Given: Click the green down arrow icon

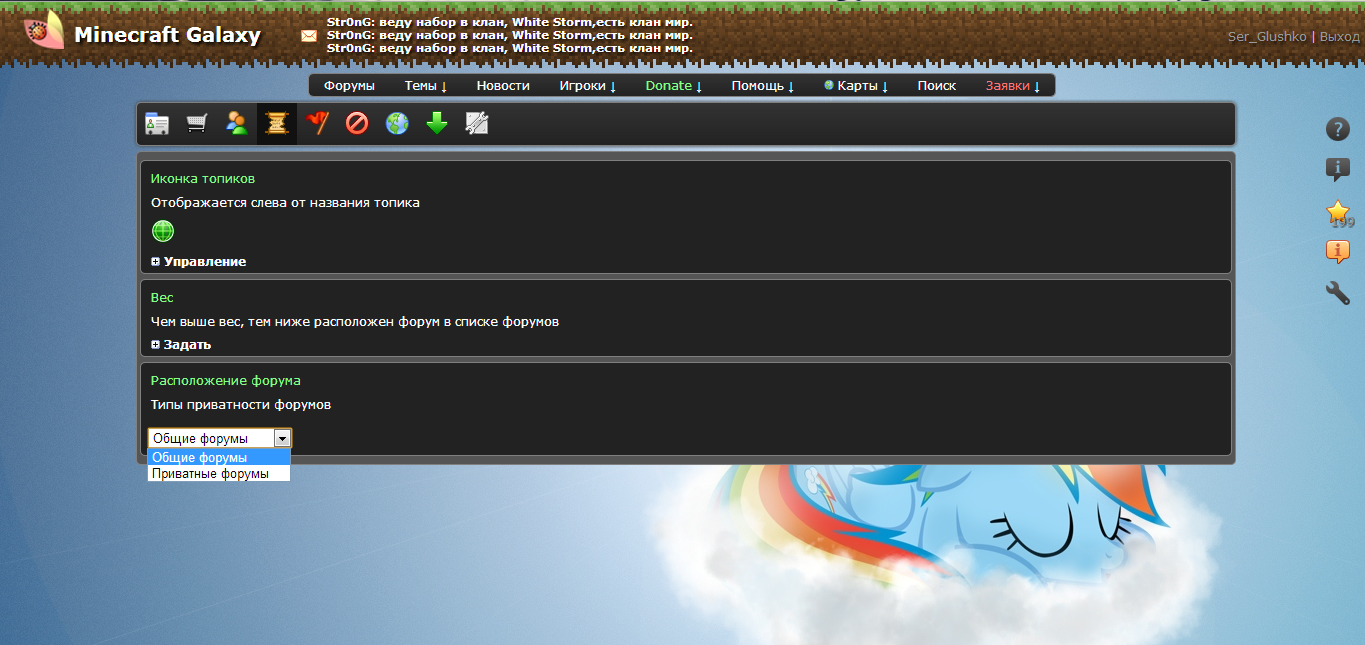Looking at the screenshot, I should [437, 124].
